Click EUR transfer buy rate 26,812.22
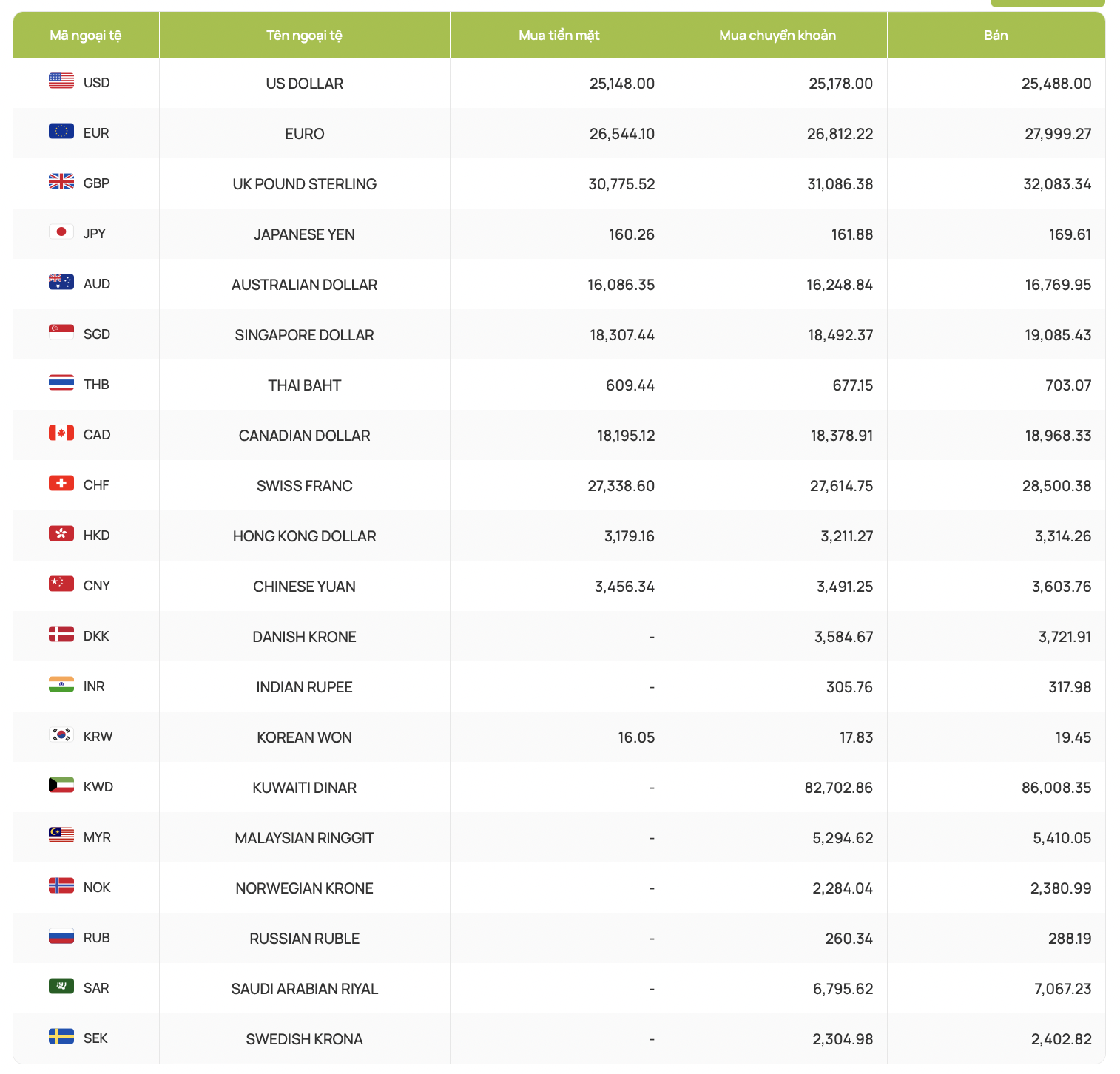Screen dimensions: 1120x1074 point(840,134)
